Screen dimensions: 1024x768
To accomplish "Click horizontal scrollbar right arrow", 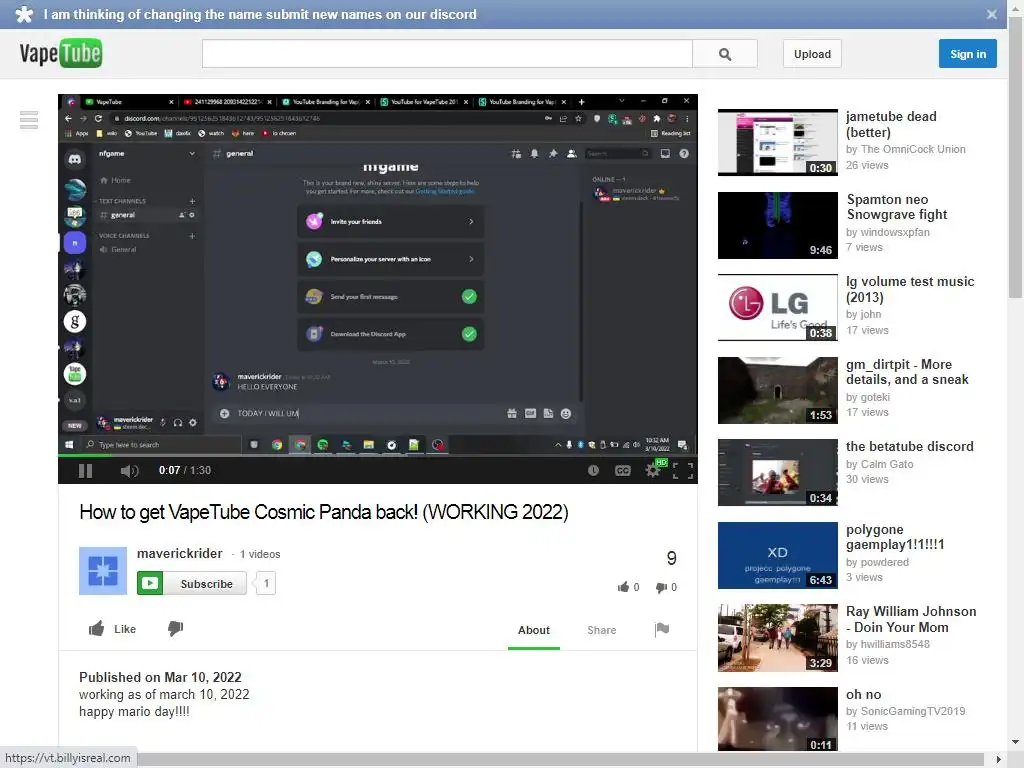I will (x=999, y=760).
